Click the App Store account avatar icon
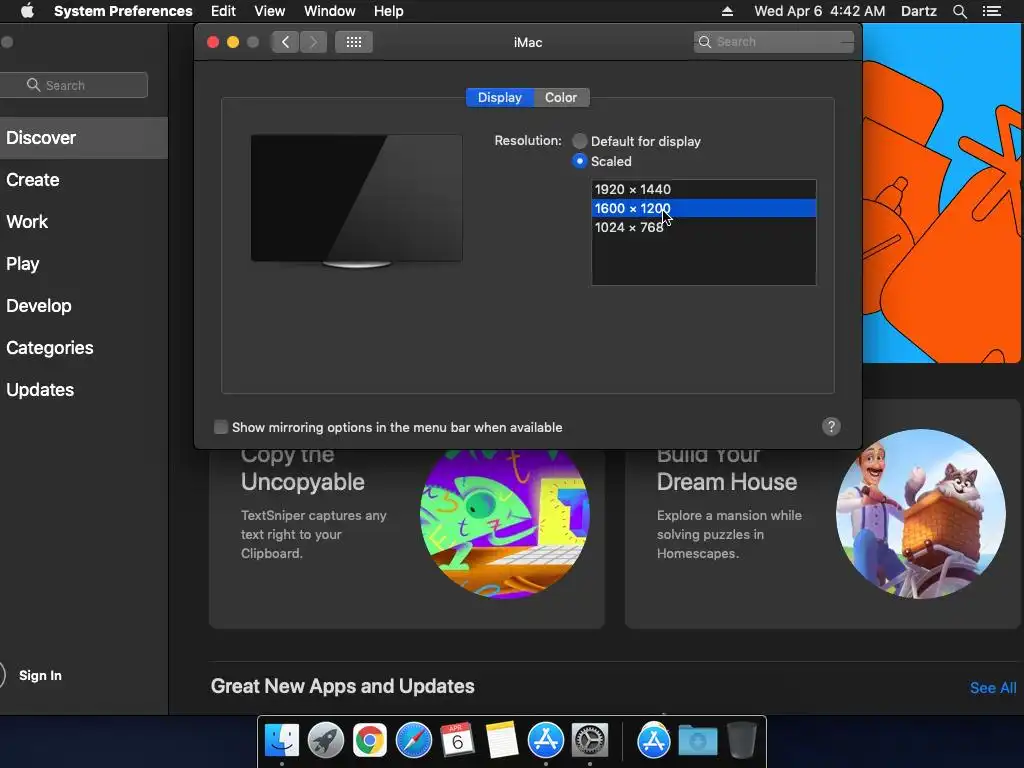1024x768 pixels. point(3,675)
